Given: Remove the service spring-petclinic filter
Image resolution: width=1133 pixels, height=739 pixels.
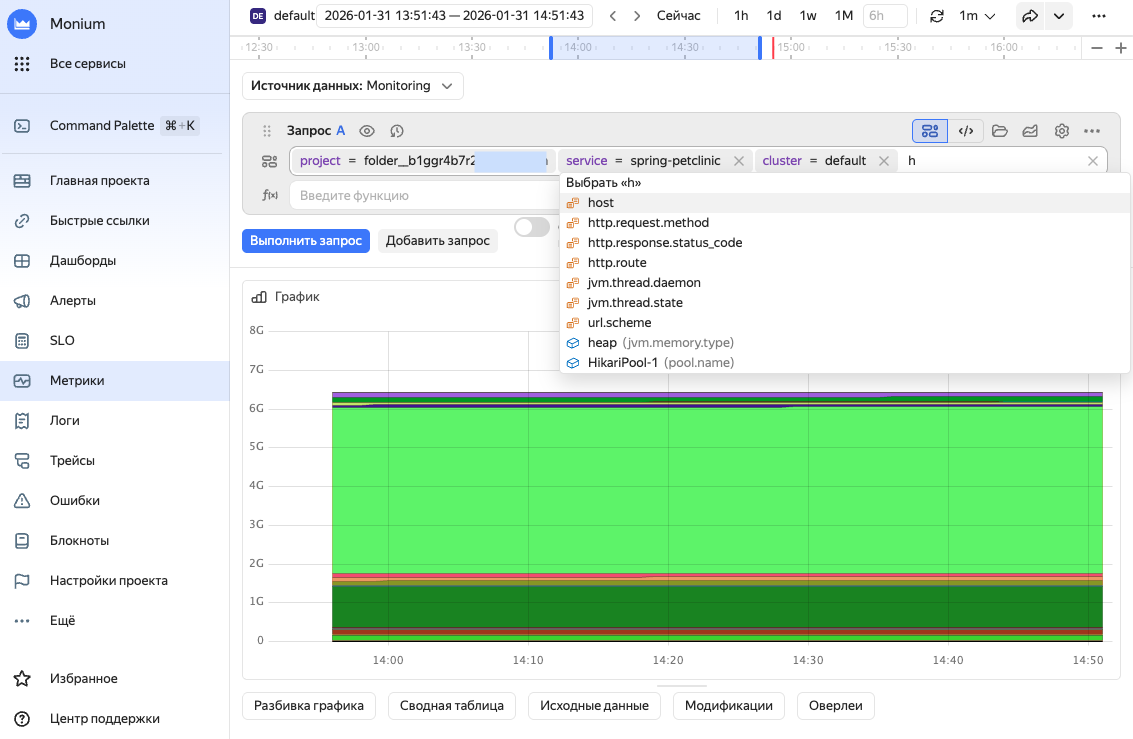Looking at the screenshot, I should [x=739, y=161].
